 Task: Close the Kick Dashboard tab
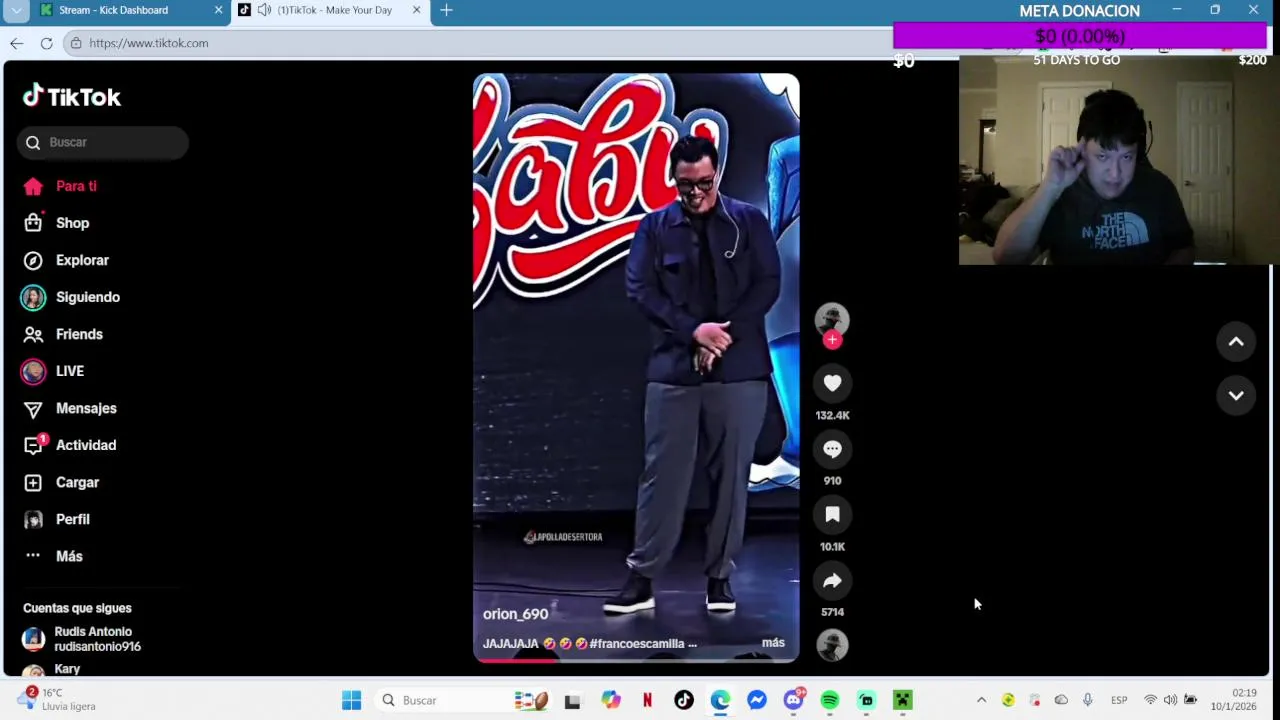click(218, 10)
